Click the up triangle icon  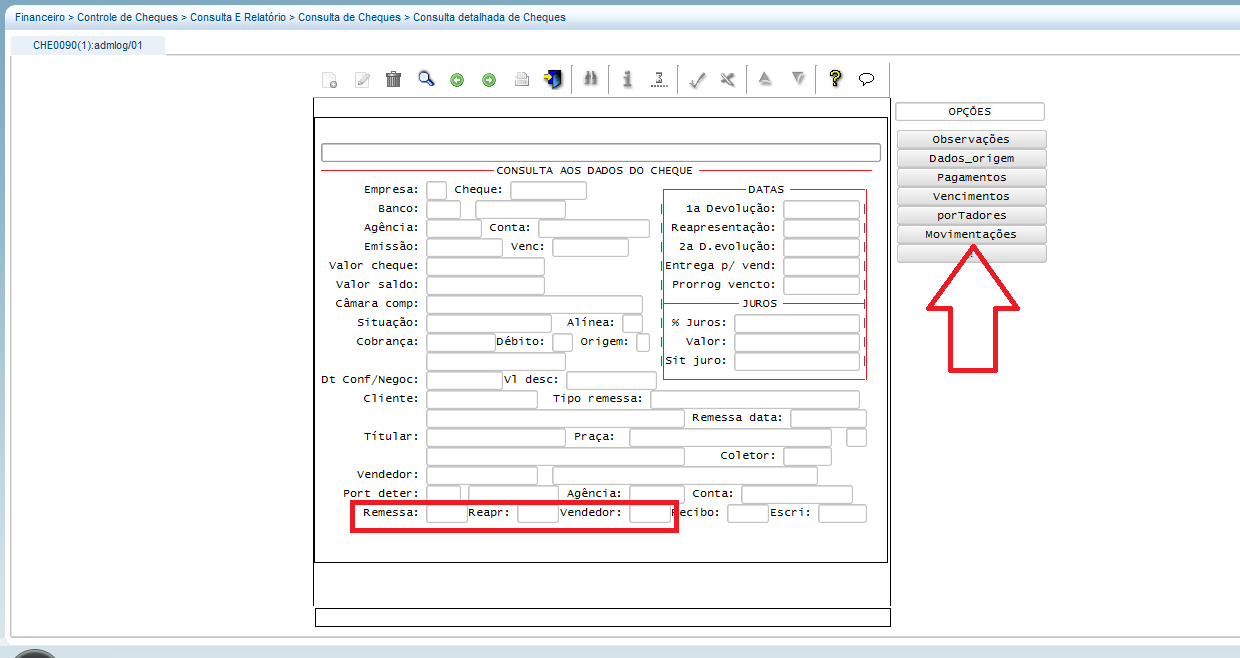(765, 79)
